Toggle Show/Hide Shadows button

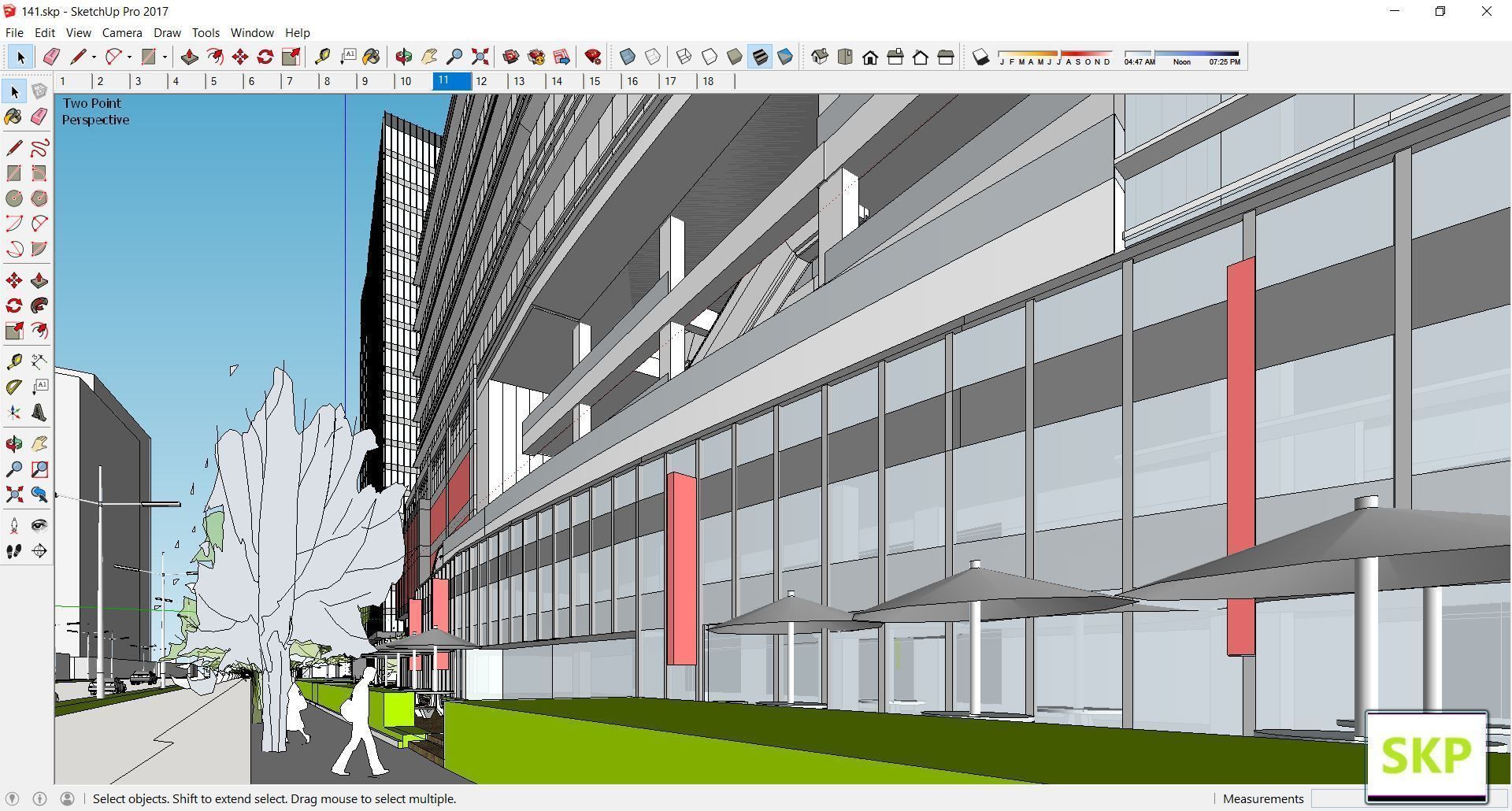coord(980,57)
